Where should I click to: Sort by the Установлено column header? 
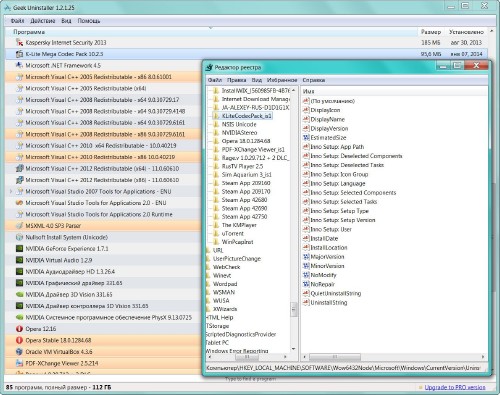coord(466,32)
